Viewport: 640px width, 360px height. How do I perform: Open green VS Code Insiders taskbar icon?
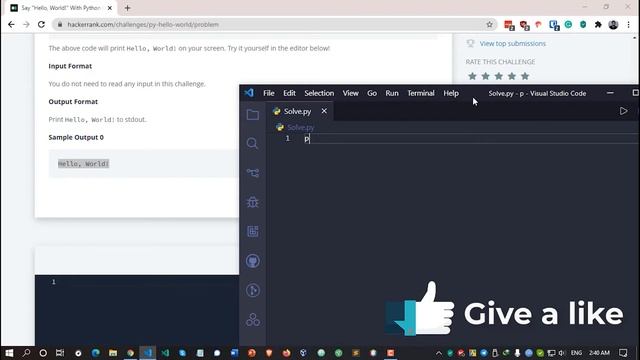(165, 353)
